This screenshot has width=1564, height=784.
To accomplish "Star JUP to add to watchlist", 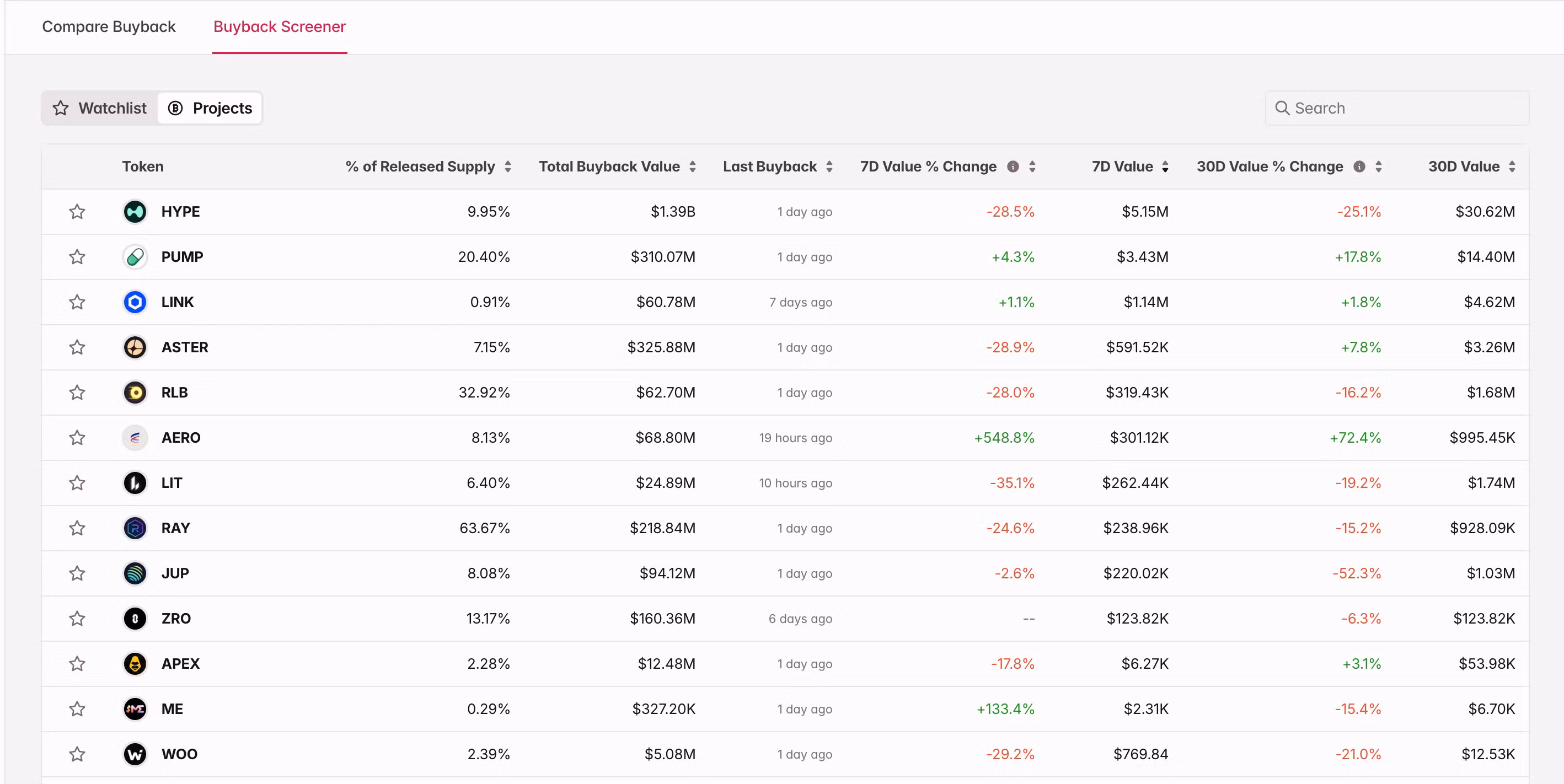I will (77, 573).
